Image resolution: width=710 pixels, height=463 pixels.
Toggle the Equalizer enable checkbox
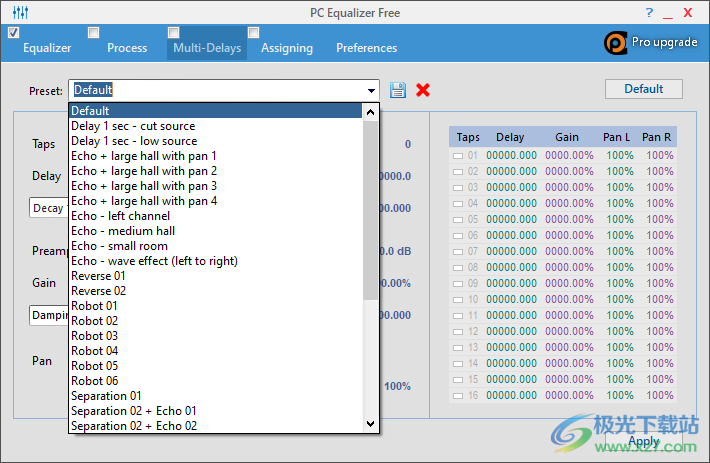[x=14, y=33]
